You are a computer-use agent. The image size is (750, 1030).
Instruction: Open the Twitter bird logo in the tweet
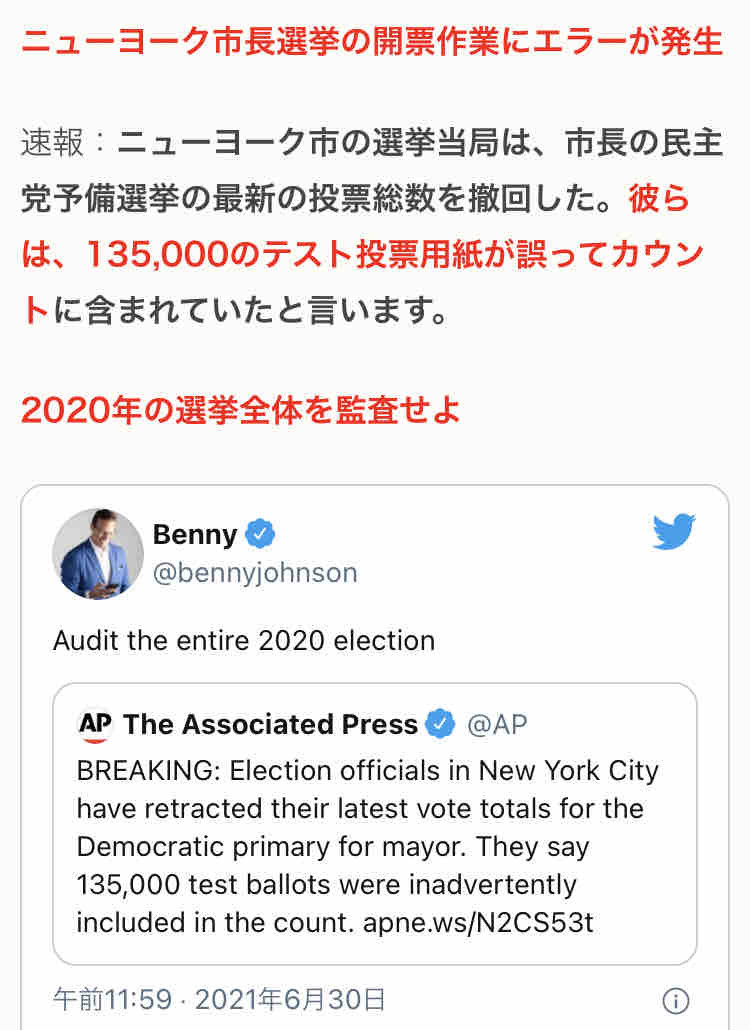point(674,531)
